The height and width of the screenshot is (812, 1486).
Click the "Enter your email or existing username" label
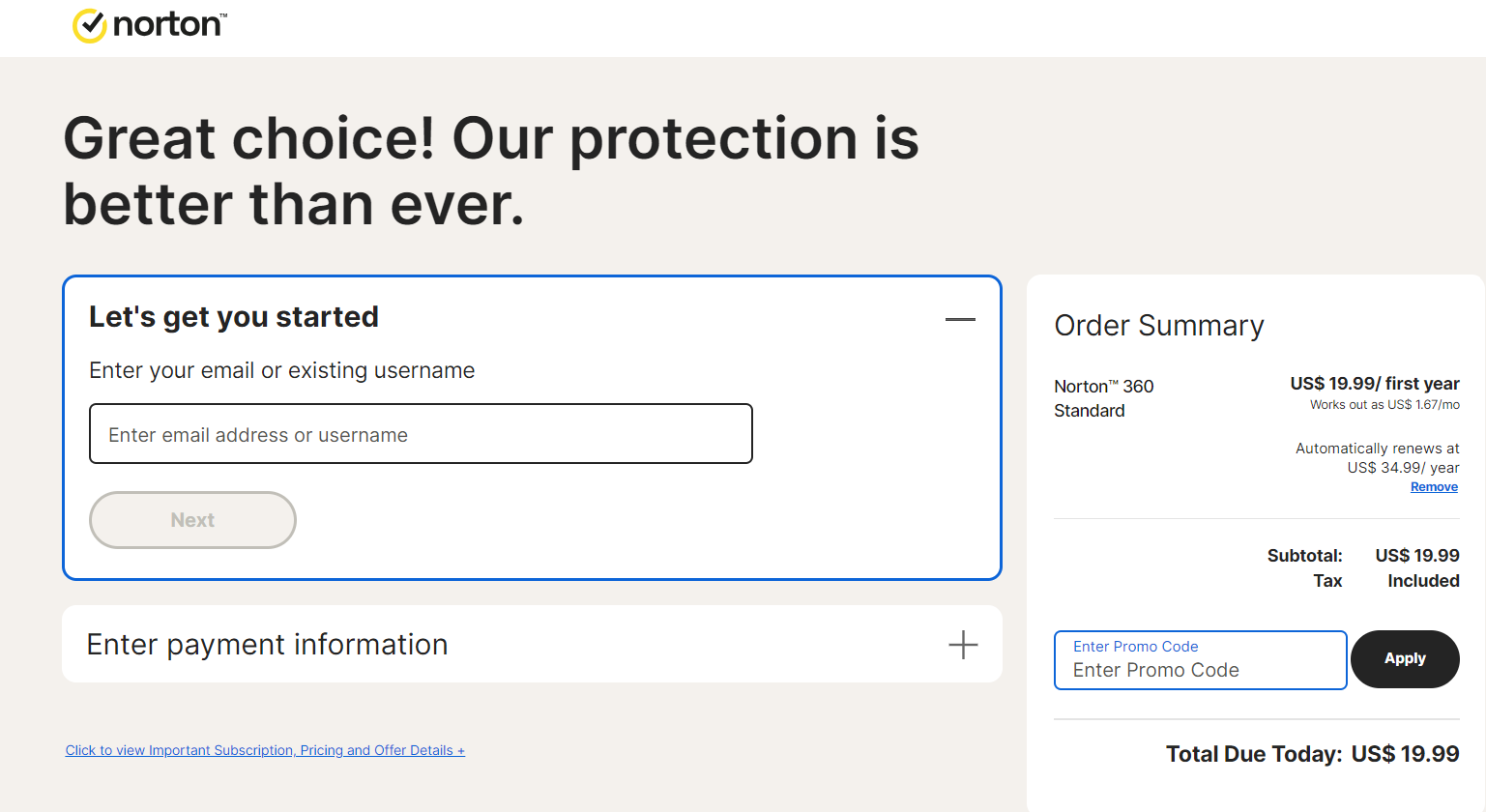[x=281, y=370]
